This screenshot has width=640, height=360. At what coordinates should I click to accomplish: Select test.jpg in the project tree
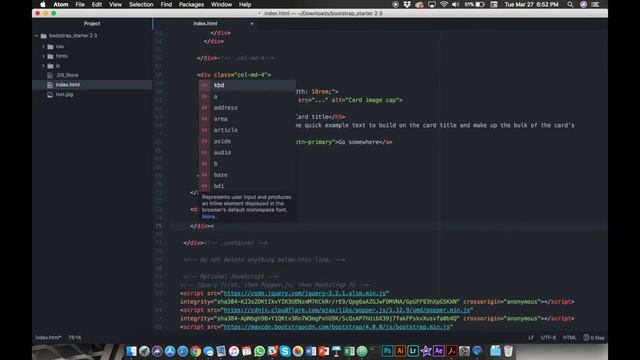point(64,94)
